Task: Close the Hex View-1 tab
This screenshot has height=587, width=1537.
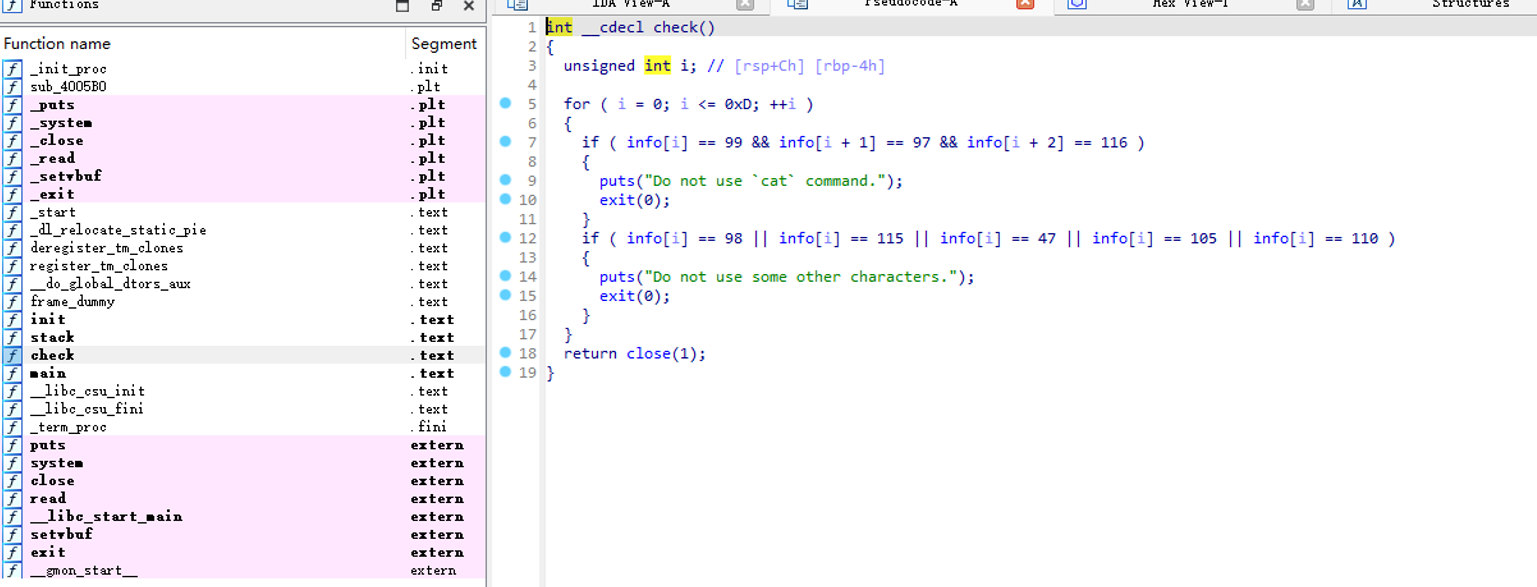Action: [1305, 4]
